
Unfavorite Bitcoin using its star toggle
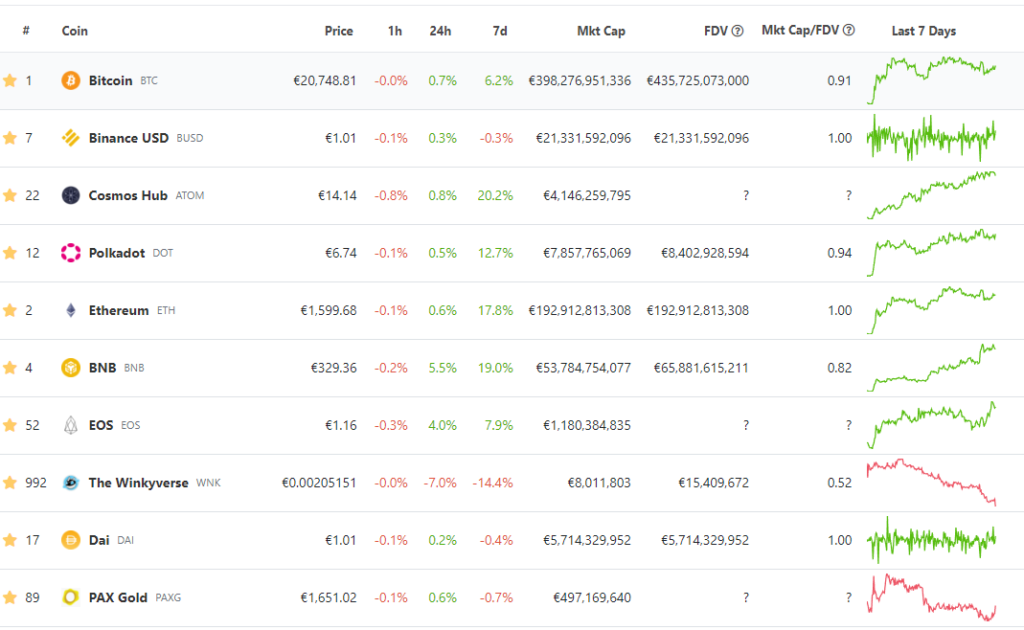(x=10, y=80)
